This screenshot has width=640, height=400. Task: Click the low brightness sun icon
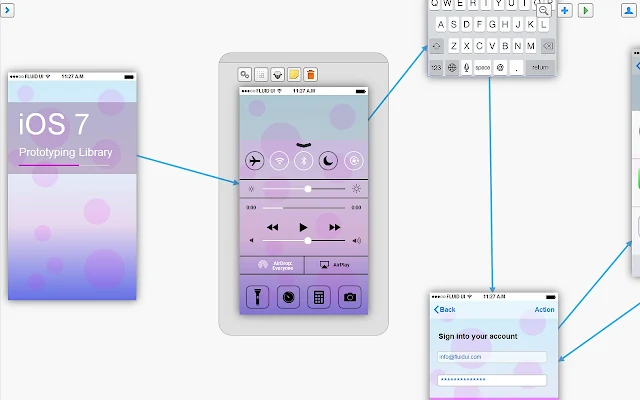point(251,189)
